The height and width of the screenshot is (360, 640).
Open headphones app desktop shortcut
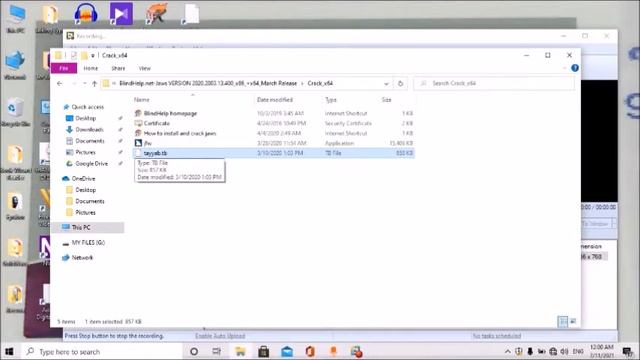pos(85,13)
